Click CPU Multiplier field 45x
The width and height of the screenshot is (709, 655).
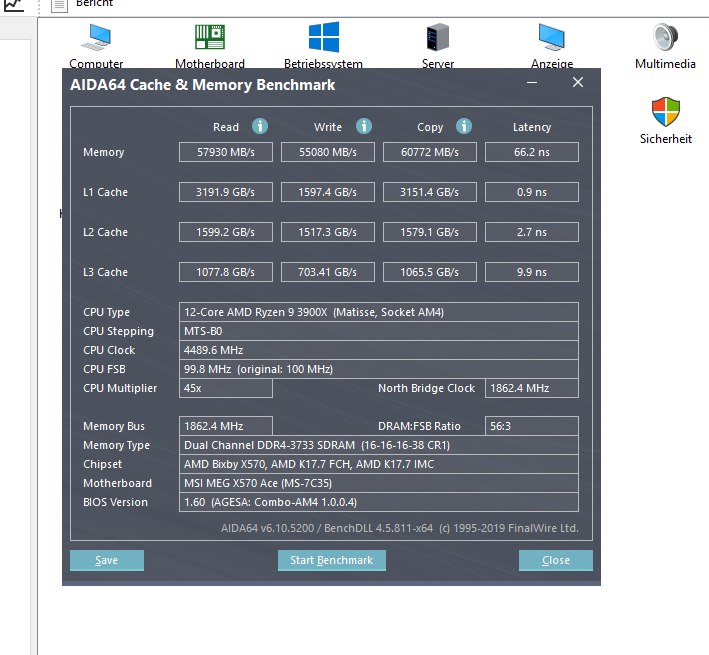(226, 388)
